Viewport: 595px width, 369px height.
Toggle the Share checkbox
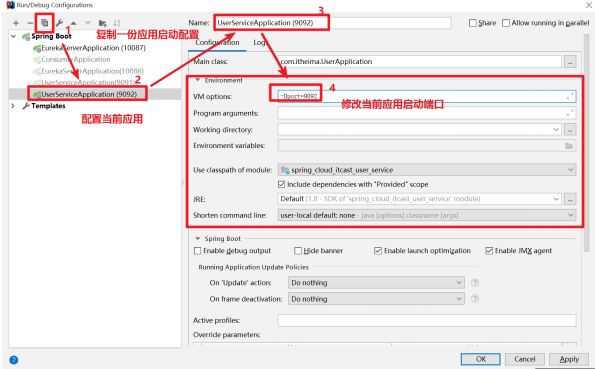[473, 23]
